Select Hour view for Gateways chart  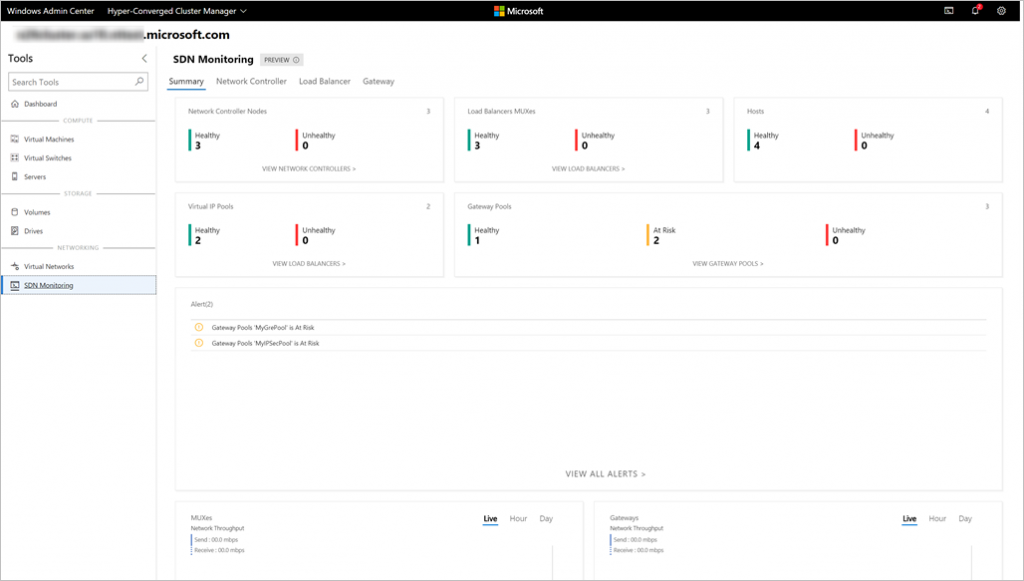tap(938, 519)
